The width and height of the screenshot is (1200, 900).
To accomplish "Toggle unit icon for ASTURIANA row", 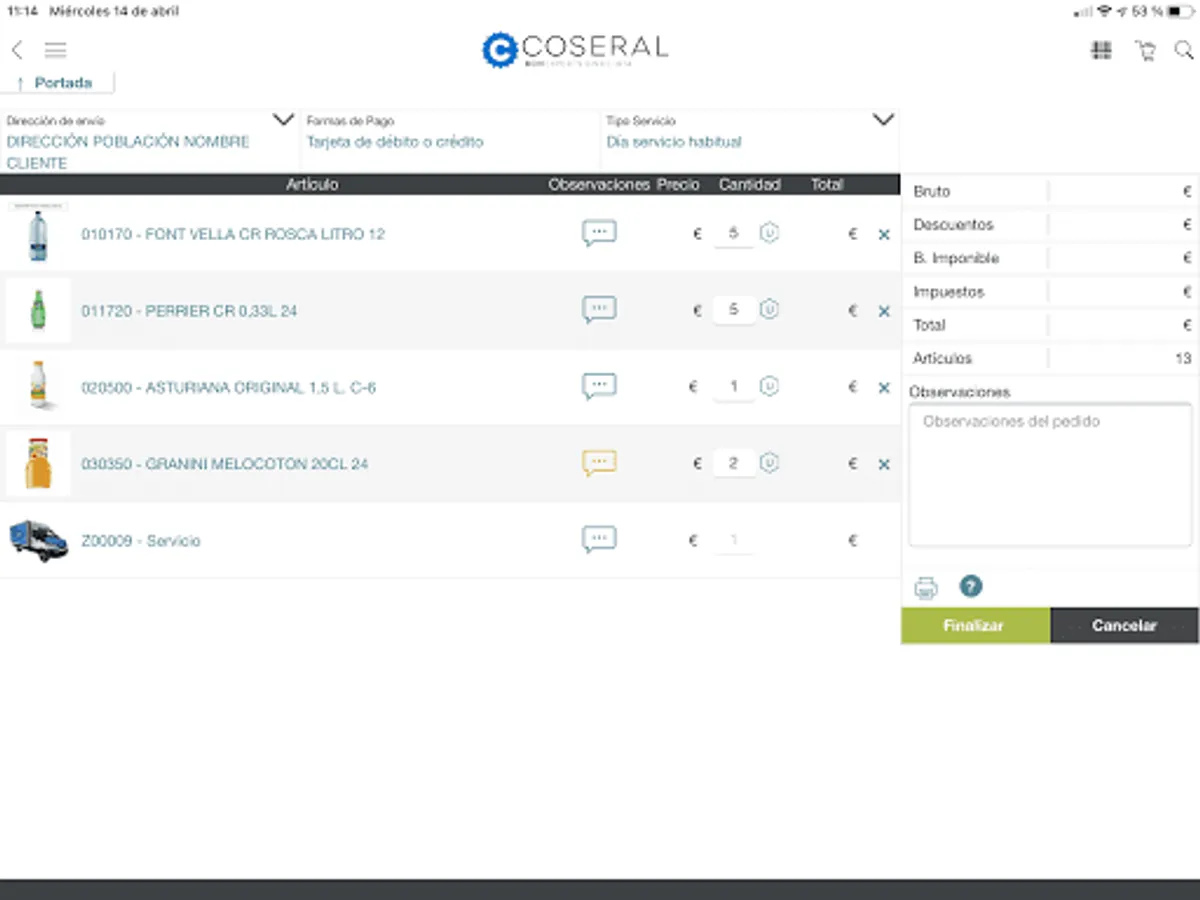I will pos(769,386).
